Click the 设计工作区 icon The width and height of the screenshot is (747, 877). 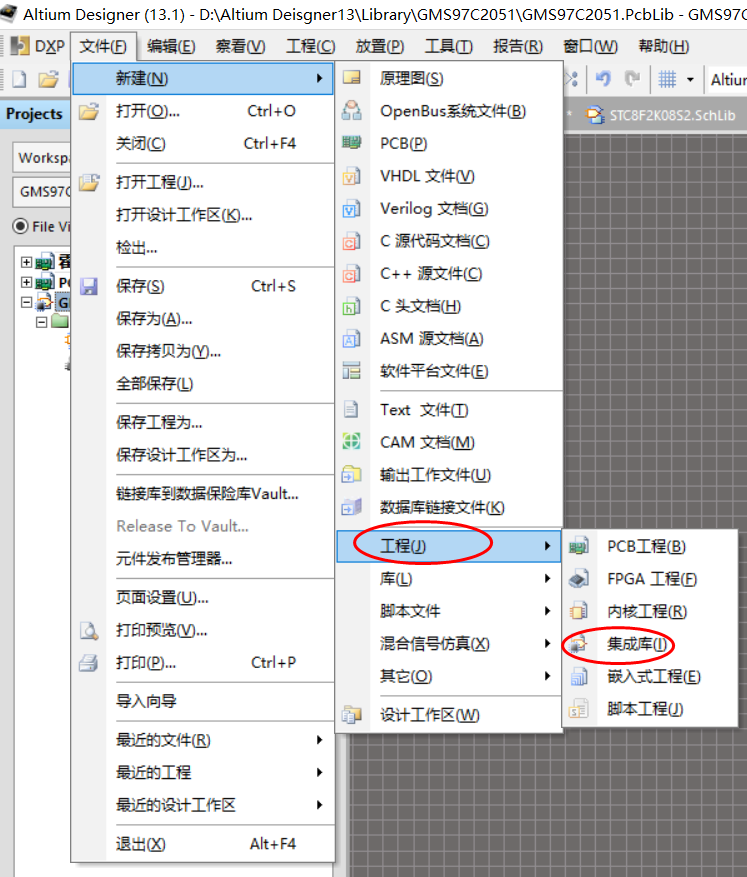[x=352, y=714]
